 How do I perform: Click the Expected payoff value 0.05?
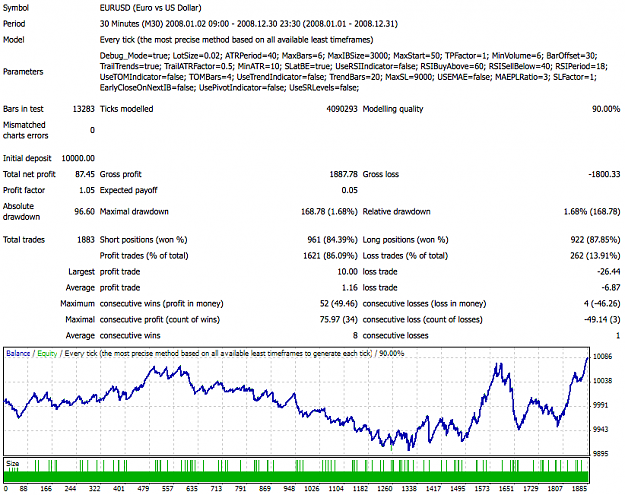coord(350,191)
